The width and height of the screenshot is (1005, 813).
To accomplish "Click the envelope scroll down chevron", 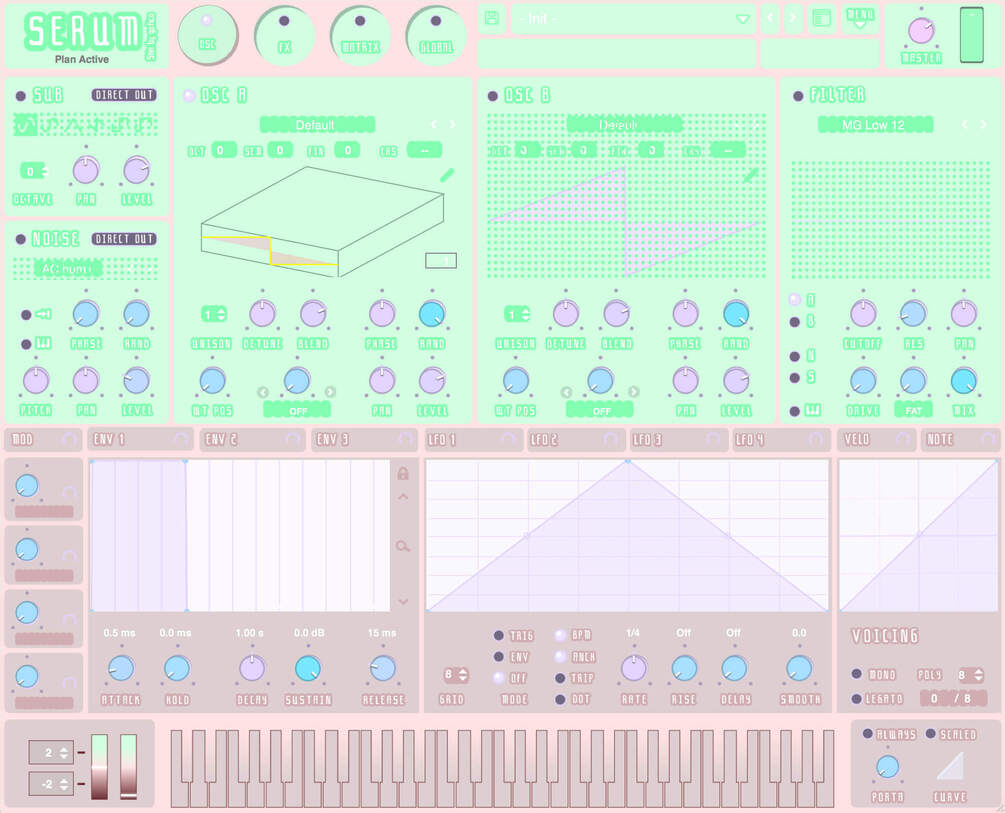I will [403, 601].
